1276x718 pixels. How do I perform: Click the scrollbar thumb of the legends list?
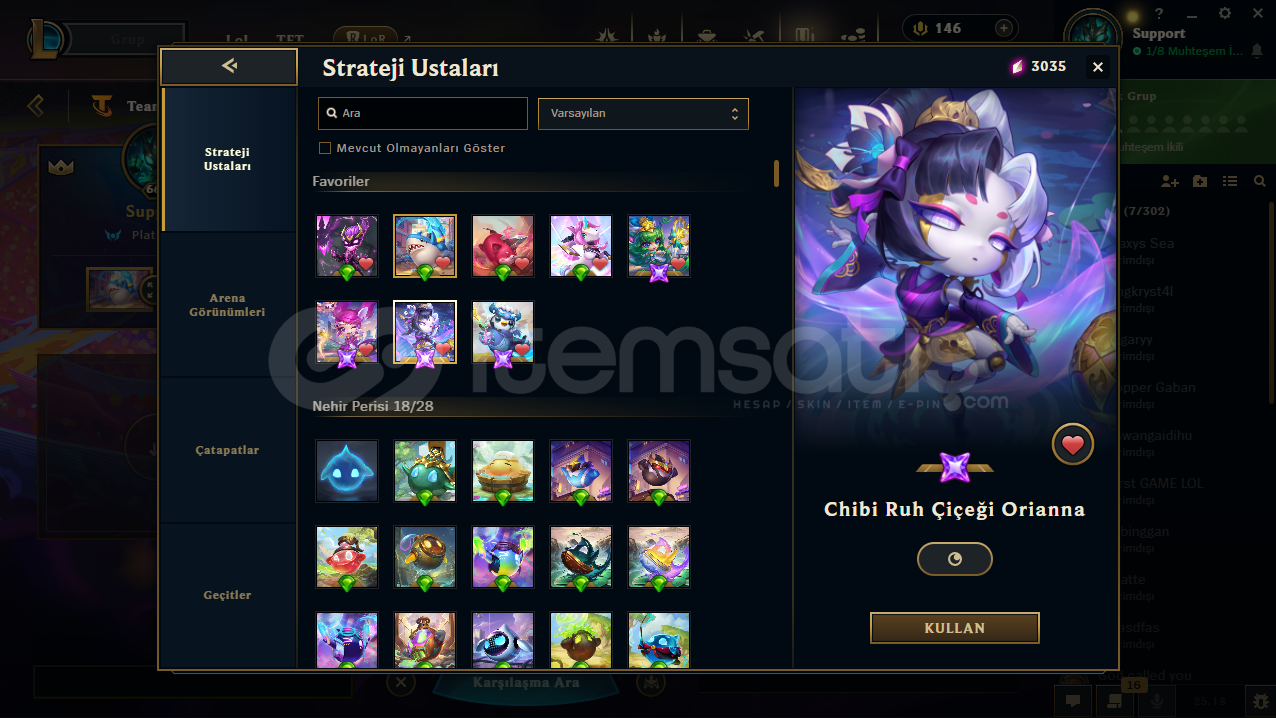[776, 173]
